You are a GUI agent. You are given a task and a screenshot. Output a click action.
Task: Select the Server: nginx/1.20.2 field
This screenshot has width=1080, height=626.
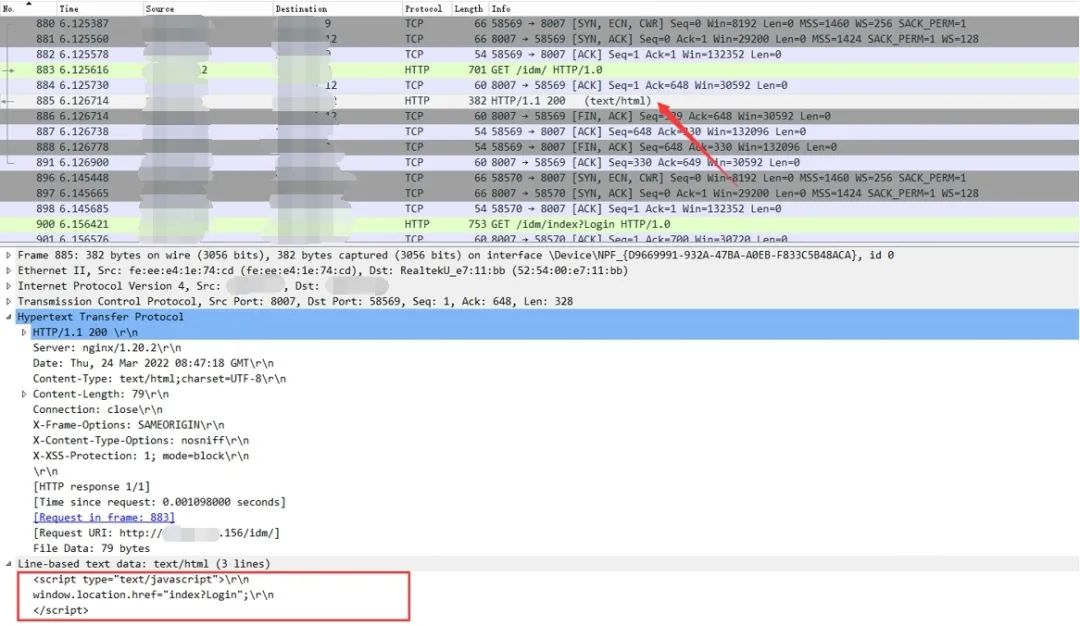pyautogui.click(x=107, y=348)
